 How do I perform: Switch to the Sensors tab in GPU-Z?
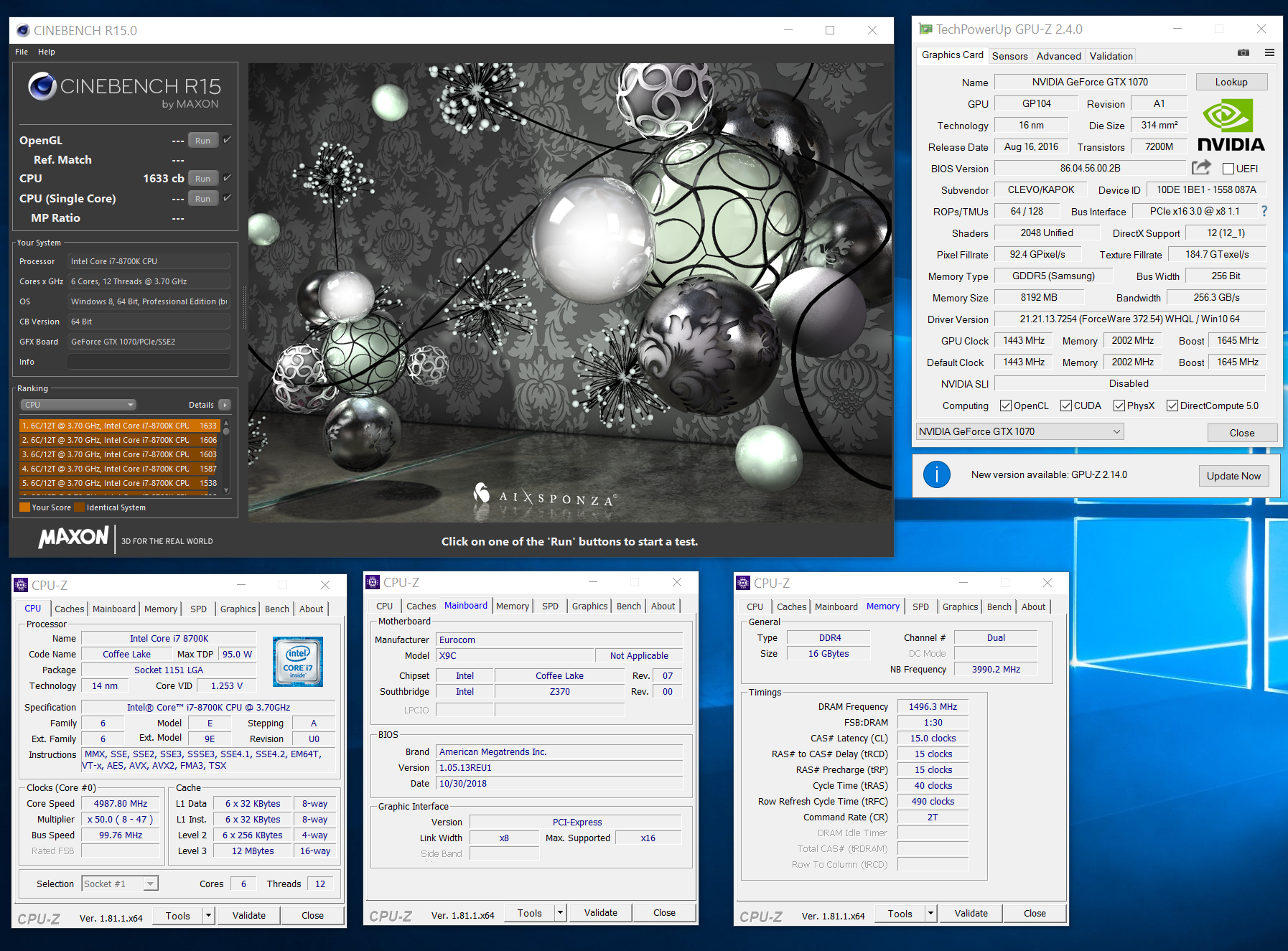(x=1009, y=56)
